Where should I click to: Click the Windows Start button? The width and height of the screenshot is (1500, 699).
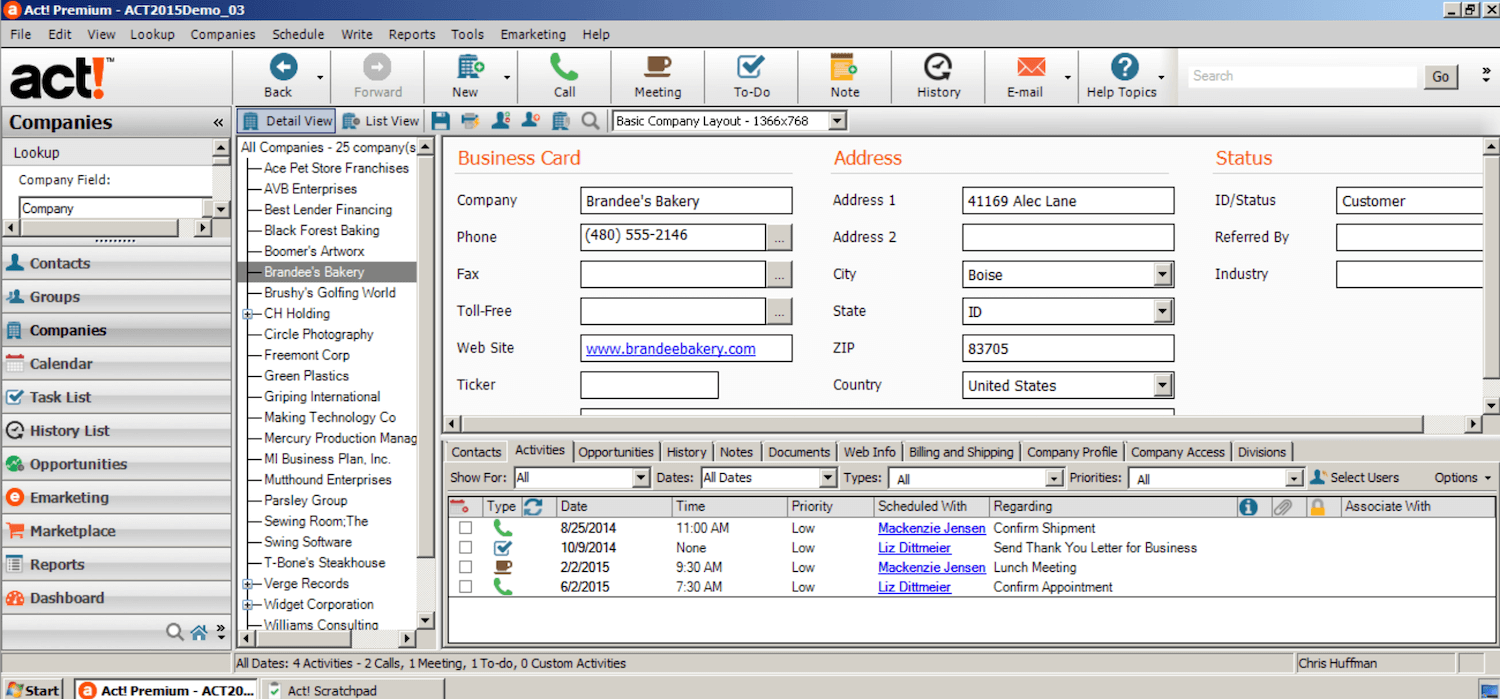point(33,690)
